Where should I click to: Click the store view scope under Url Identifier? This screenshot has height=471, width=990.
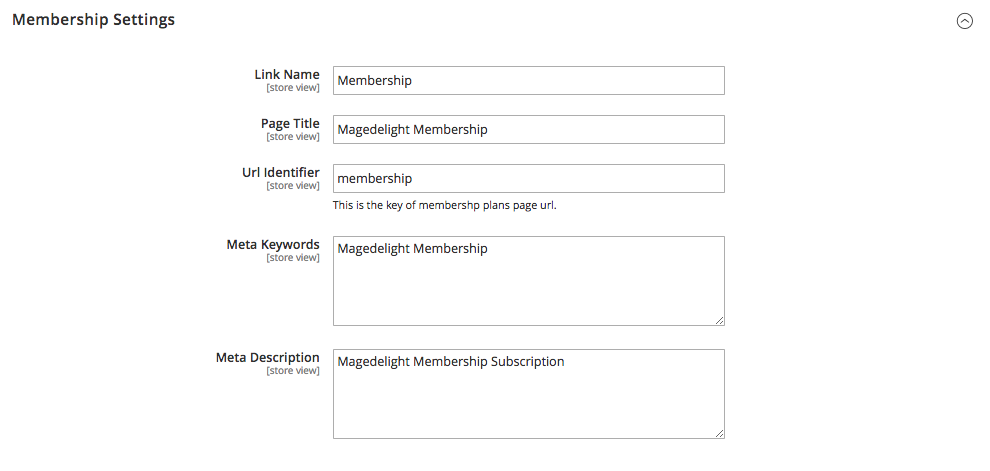point(293,186)
